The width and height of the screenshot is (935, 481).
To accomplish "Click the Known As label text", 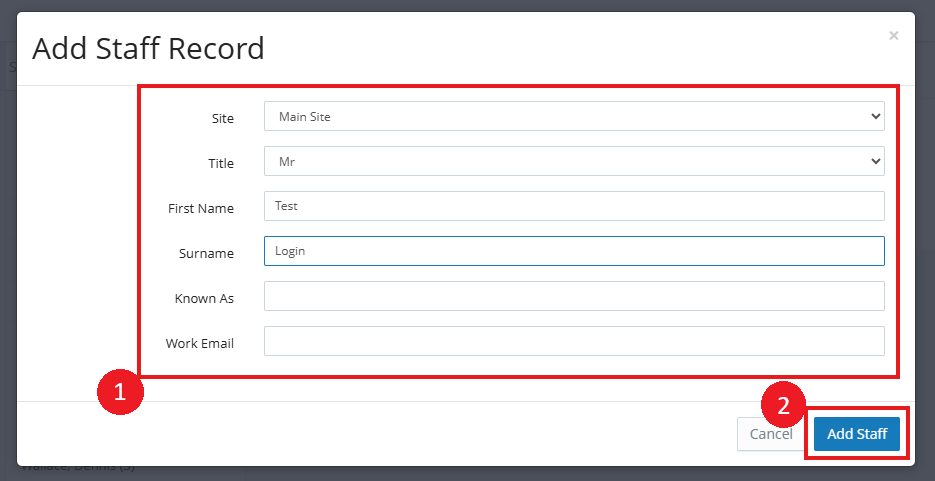I will [204, 299].
